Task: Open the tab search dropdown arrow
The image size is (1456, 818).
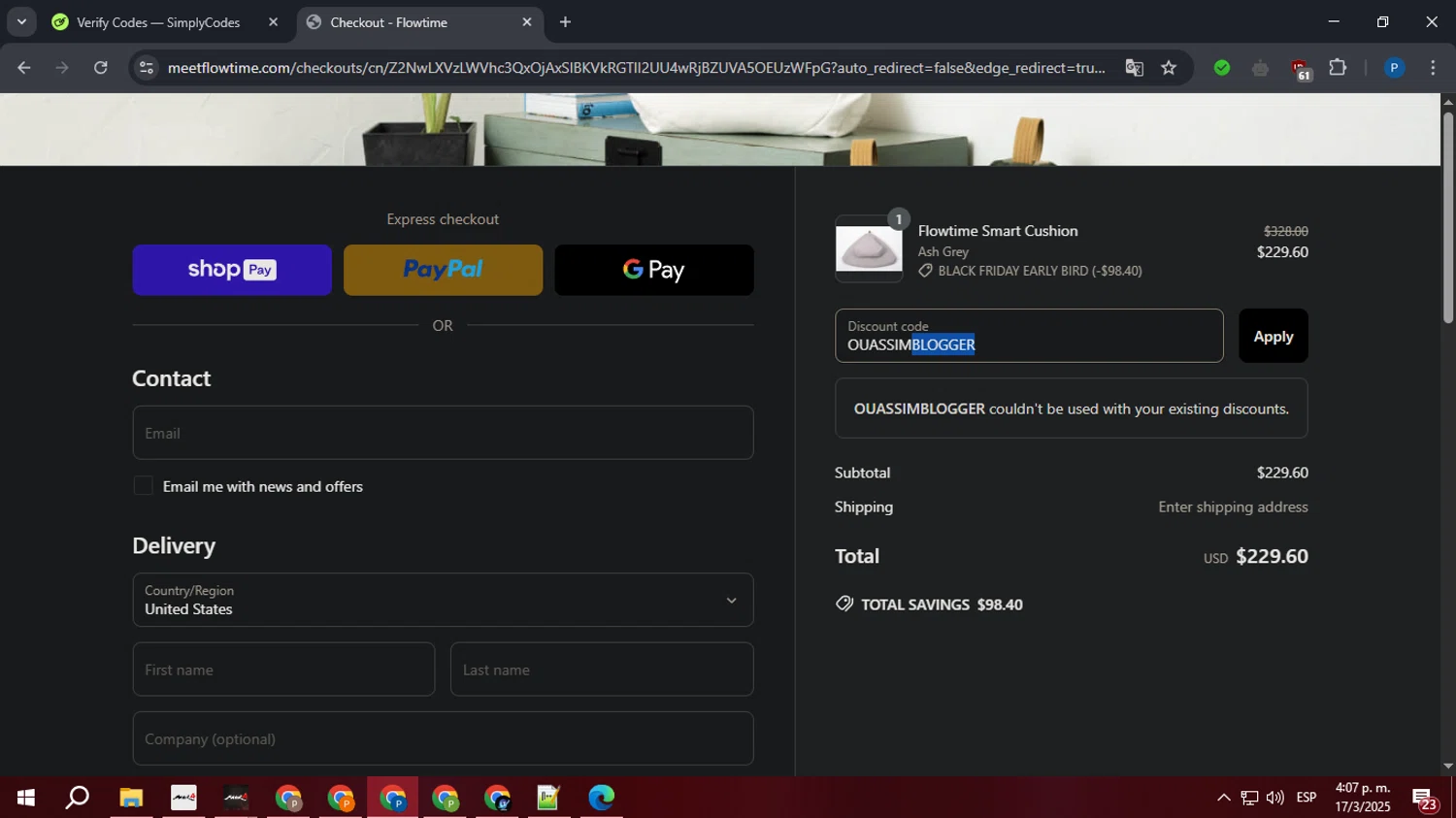Action: coord(21,22)
